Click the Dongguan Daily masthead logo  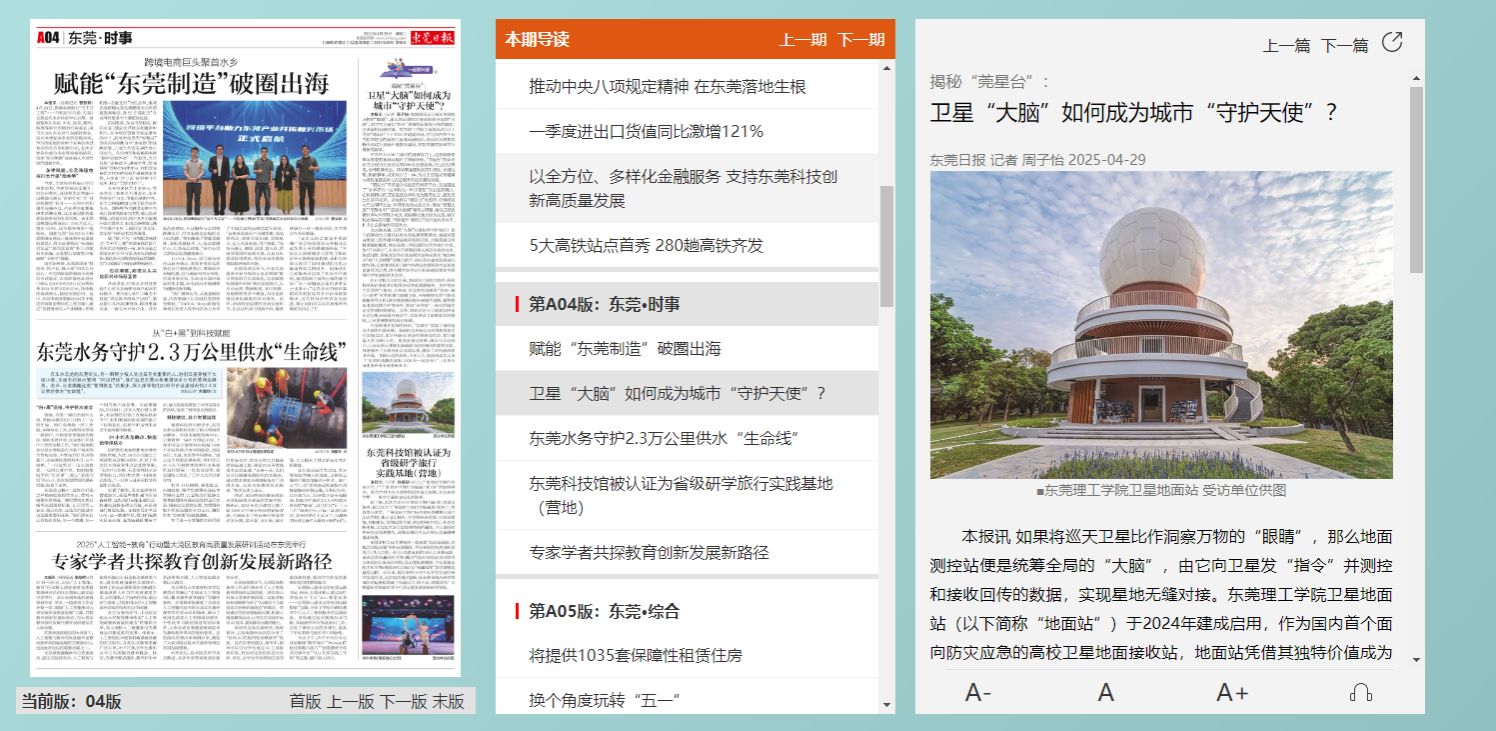(431, 38)
